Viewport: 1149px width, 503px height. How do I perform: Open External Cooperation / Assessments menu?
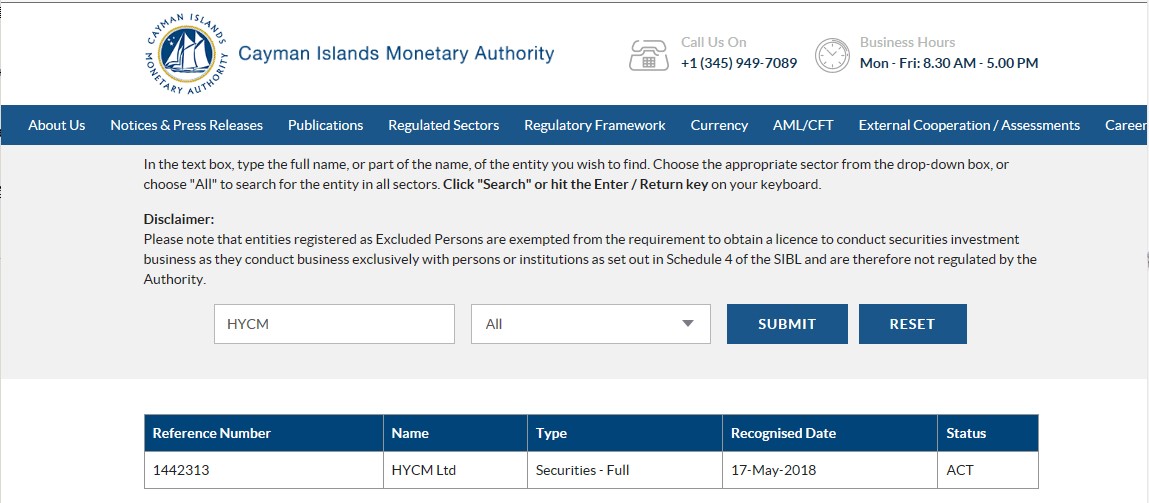tap(969, 125)
